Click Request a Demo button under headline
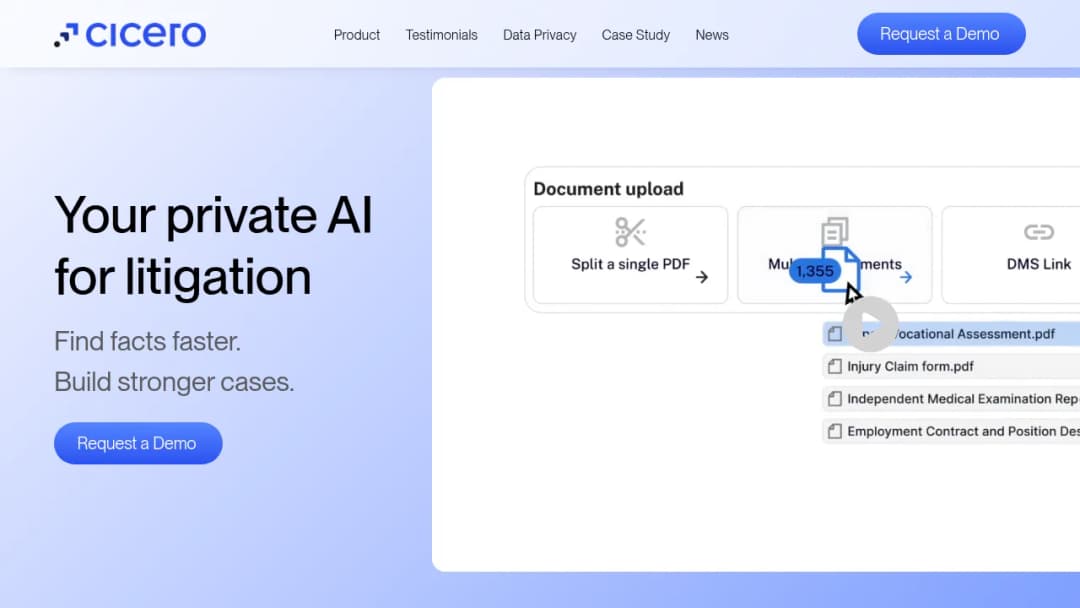Screen dimensions: 1080x608 pos(138,443)
